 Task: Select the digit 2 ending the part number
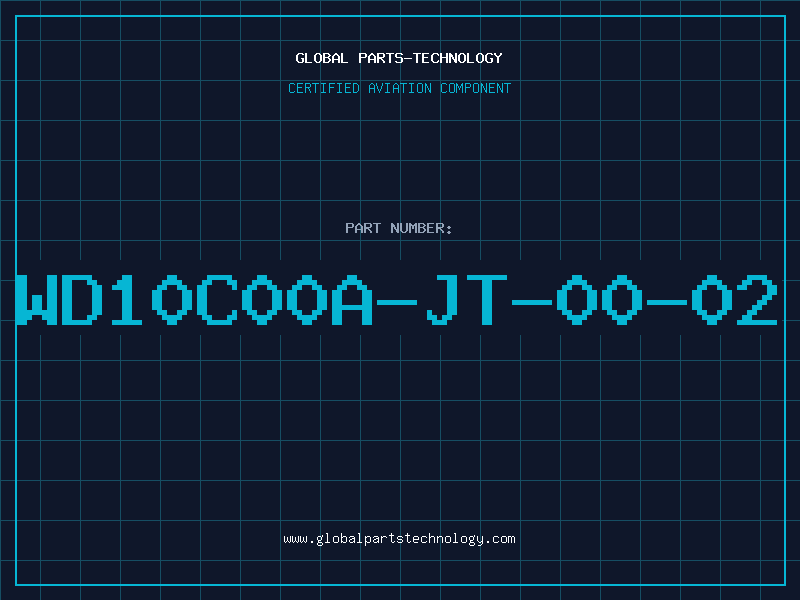pos(757,299)
